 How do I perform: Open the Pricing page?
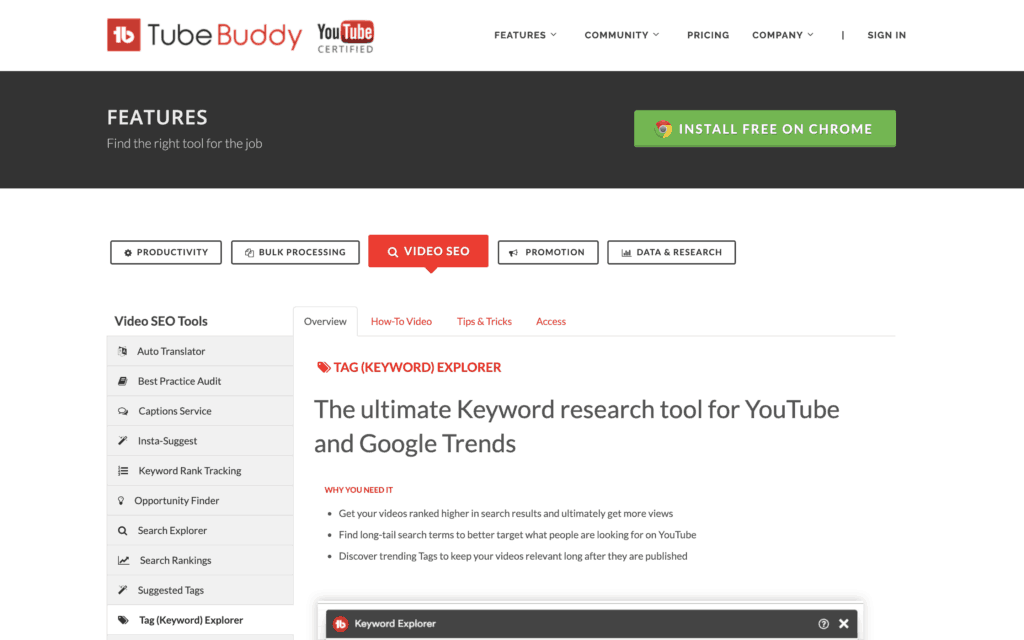pyautogui.click(x=708, y=35)
